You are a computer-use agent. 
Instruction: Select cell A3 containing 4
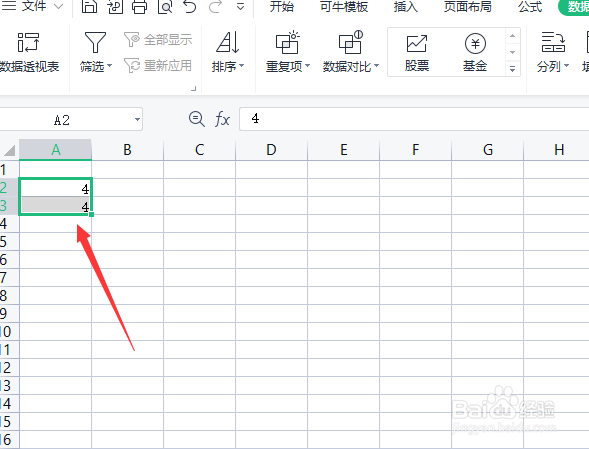tap(56, 206)
